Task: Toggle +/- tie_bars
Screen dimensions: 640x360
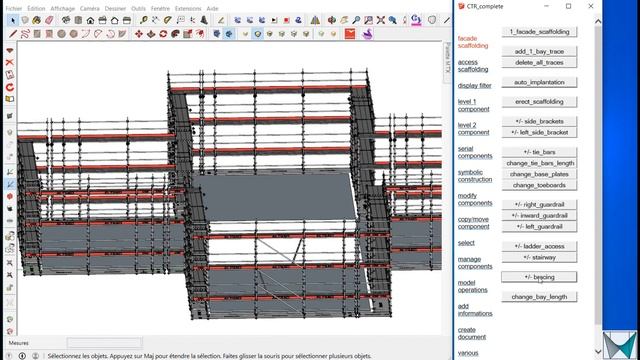Action: tap(539, 152)
